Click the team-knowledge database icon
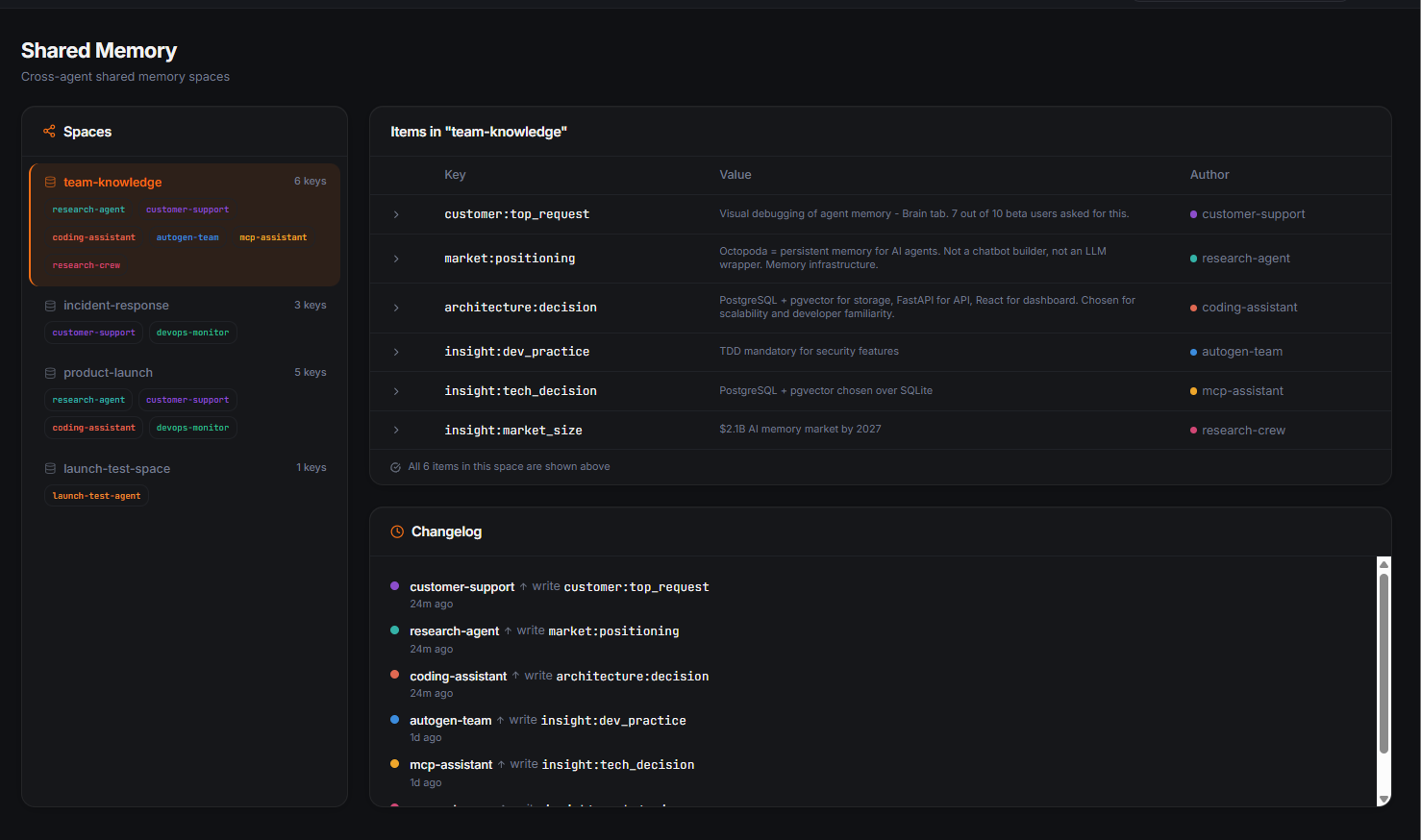The height and width of the screenshot is (840, 1421). coord(50,182)
